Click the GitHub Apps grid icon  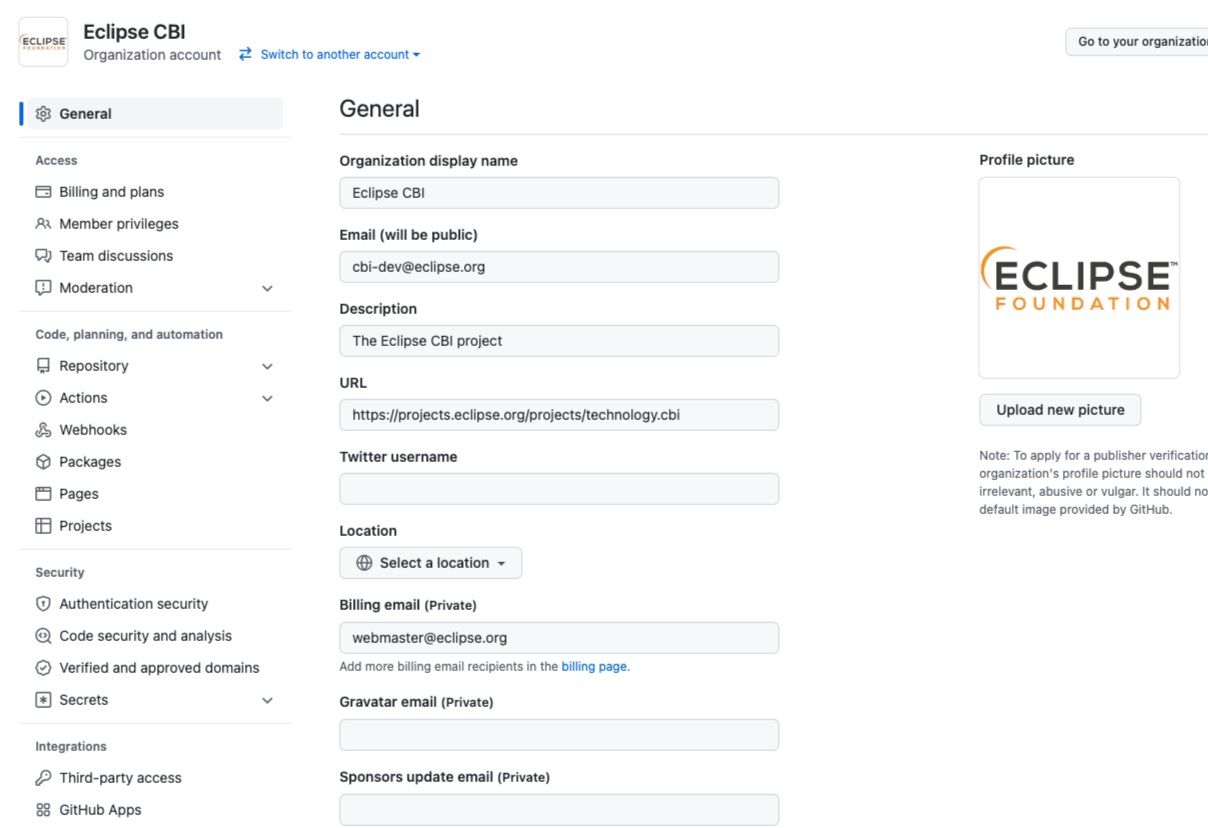tap(43, 810)
